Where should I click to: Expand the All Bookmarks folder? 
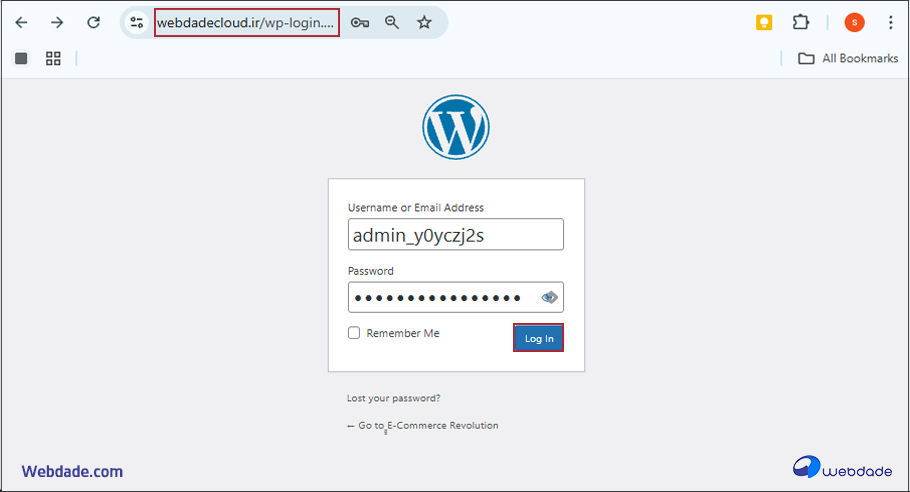(x=848, y=58)
